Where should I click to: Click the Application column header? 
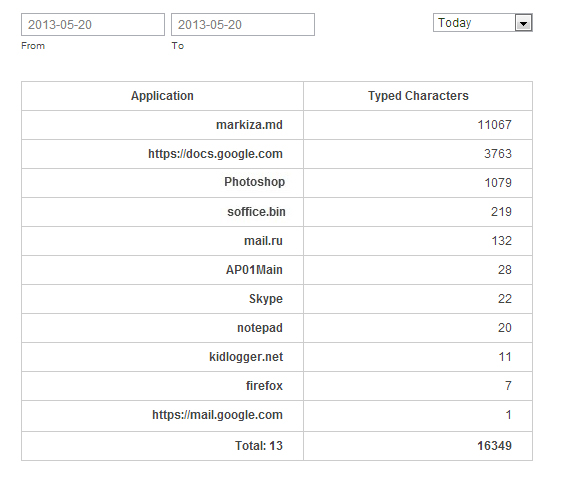(162, 96)
